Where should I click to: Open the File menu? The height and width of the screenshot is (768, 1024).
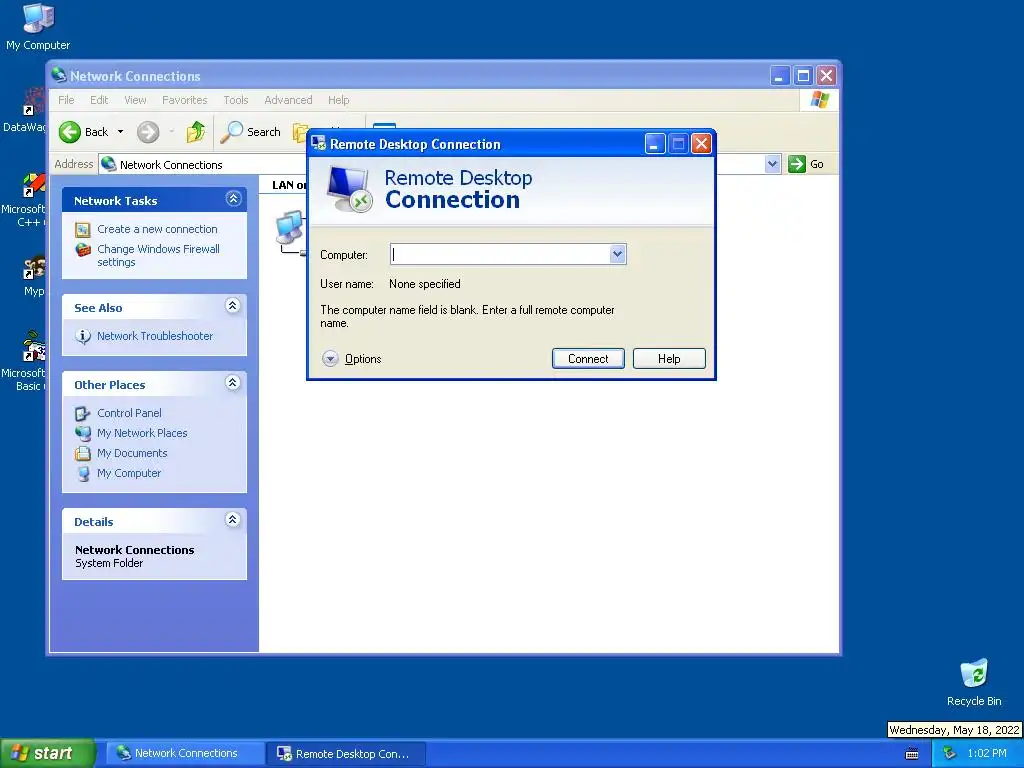(66, 100)
